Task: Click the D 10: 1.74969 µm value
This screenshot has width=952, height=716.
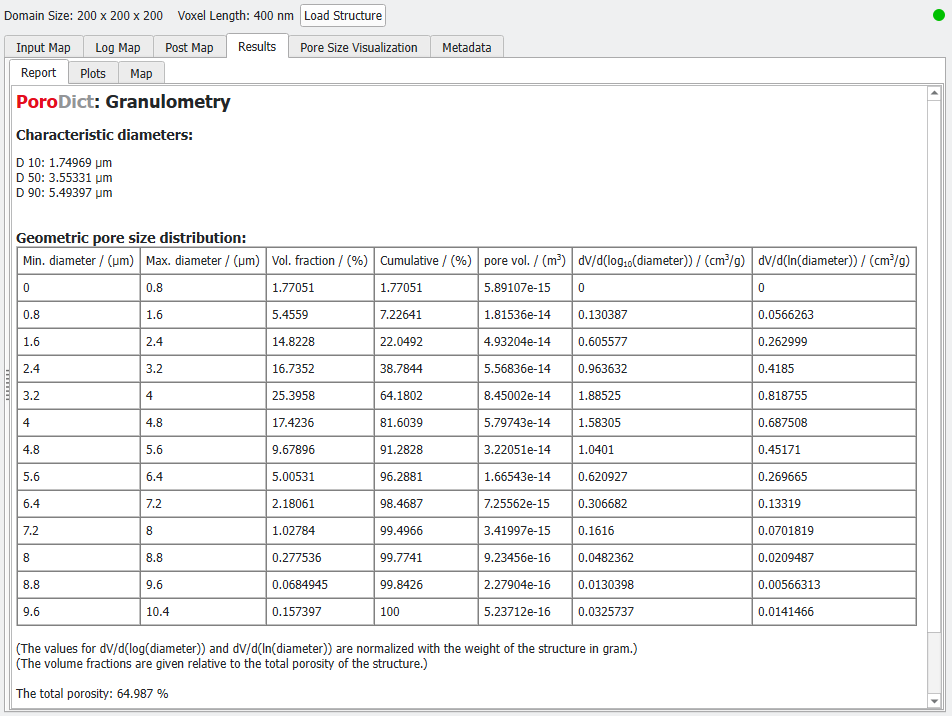Action: [x=64, y=163]
